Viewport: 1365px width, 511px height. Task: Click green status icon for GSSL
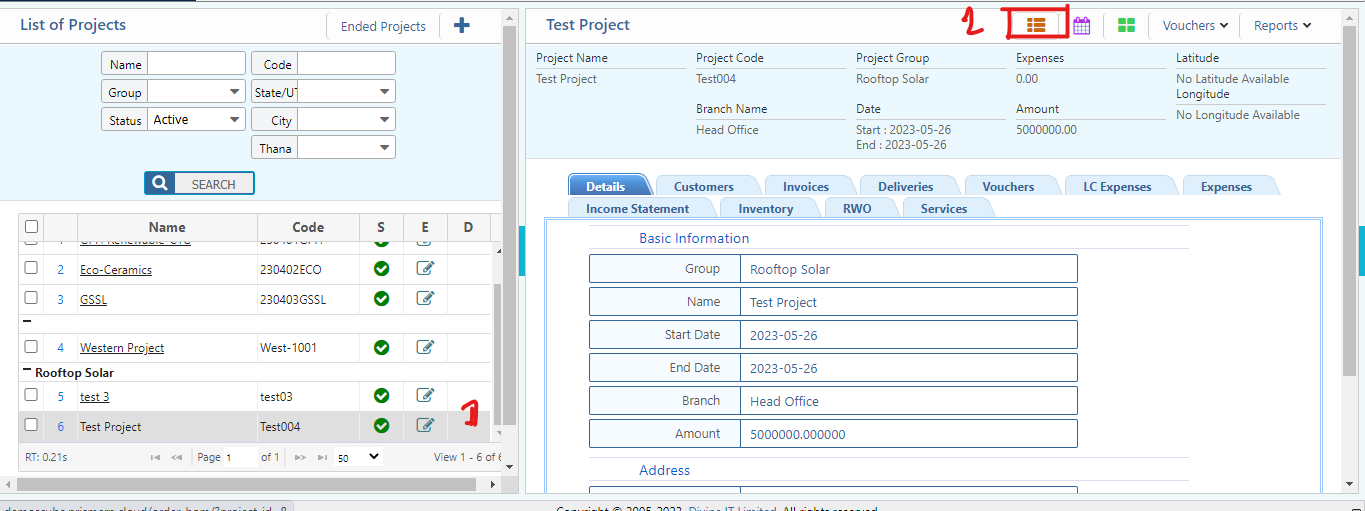pos(381,298)
